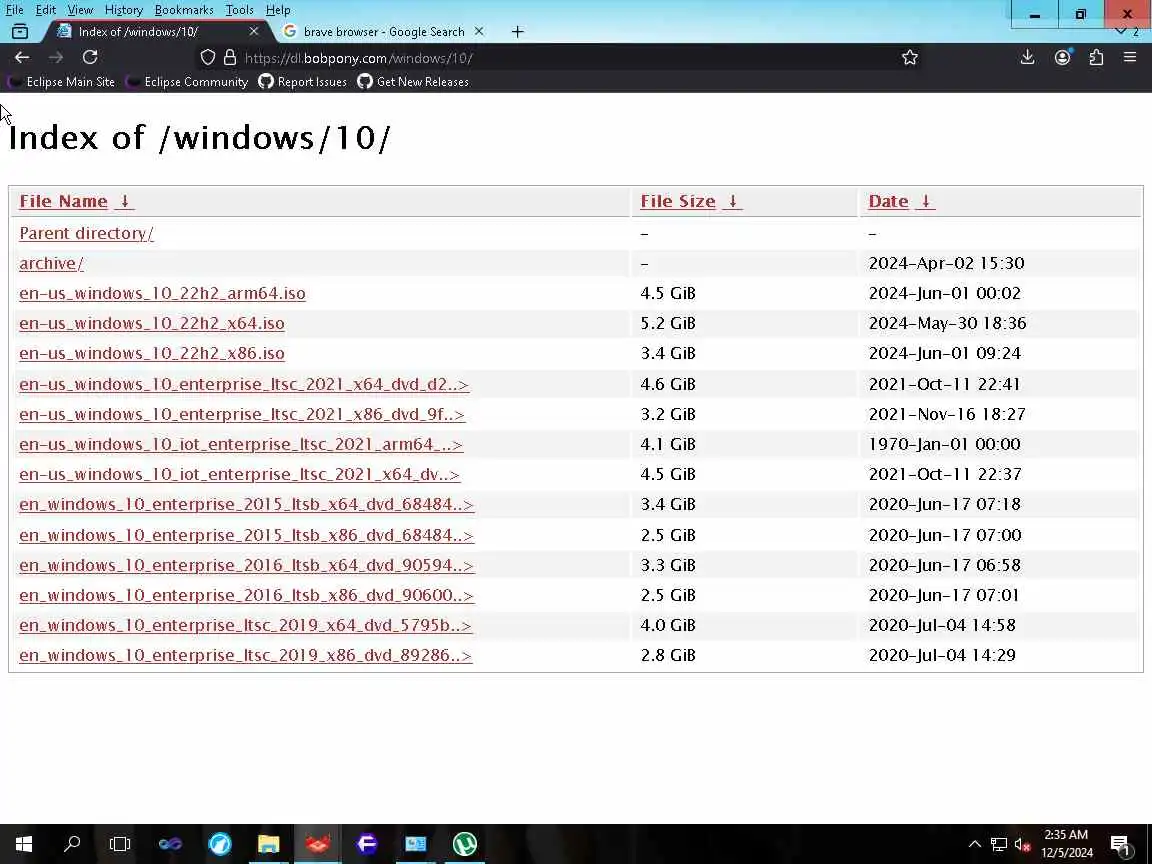
Task: Open the Report Issues bookmark
Action: point(303,82)
